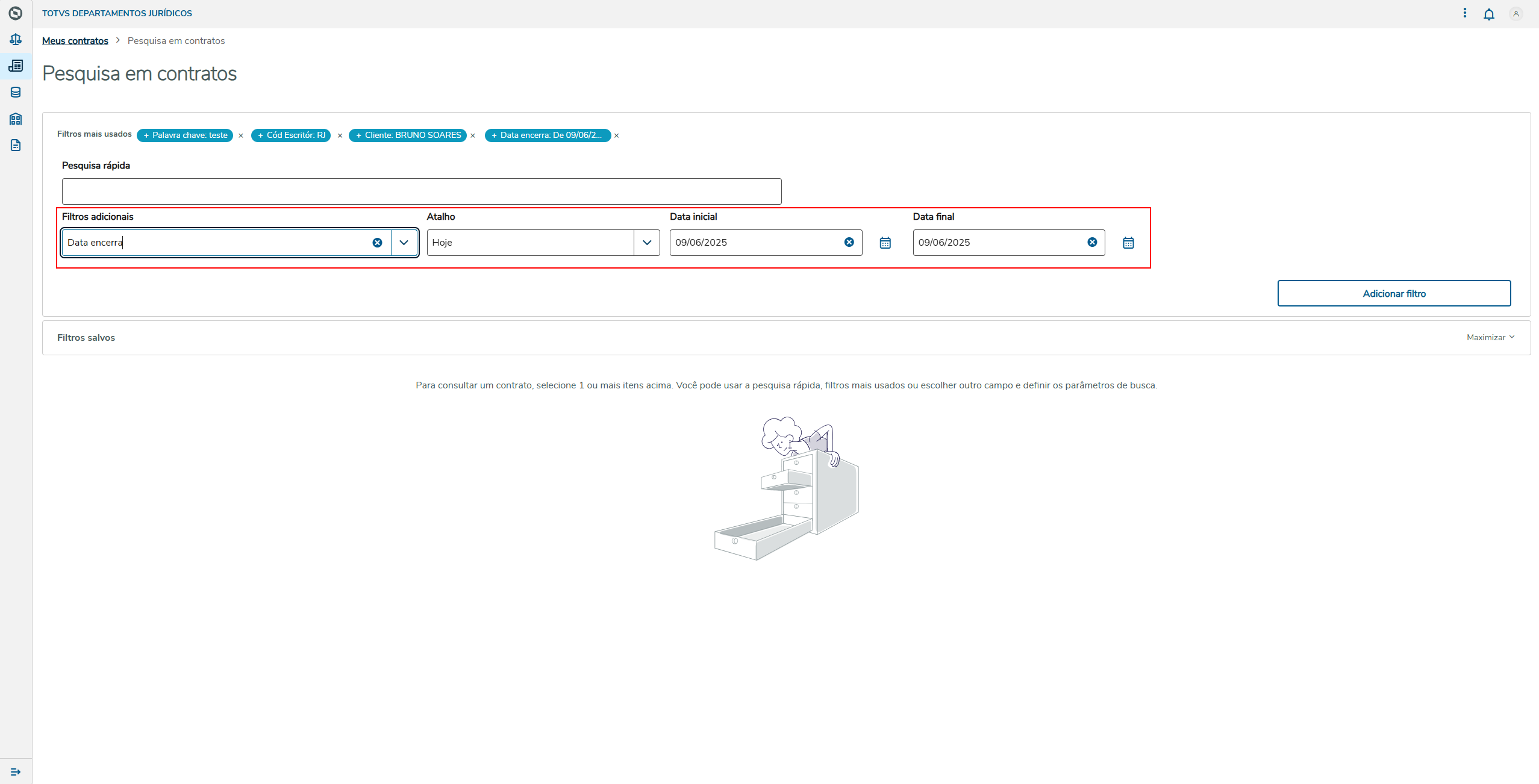Maximize the Filtros salvos section
Image resolution: width=1539 pixels, height=784 pixels.
(x=1490, y=337)
